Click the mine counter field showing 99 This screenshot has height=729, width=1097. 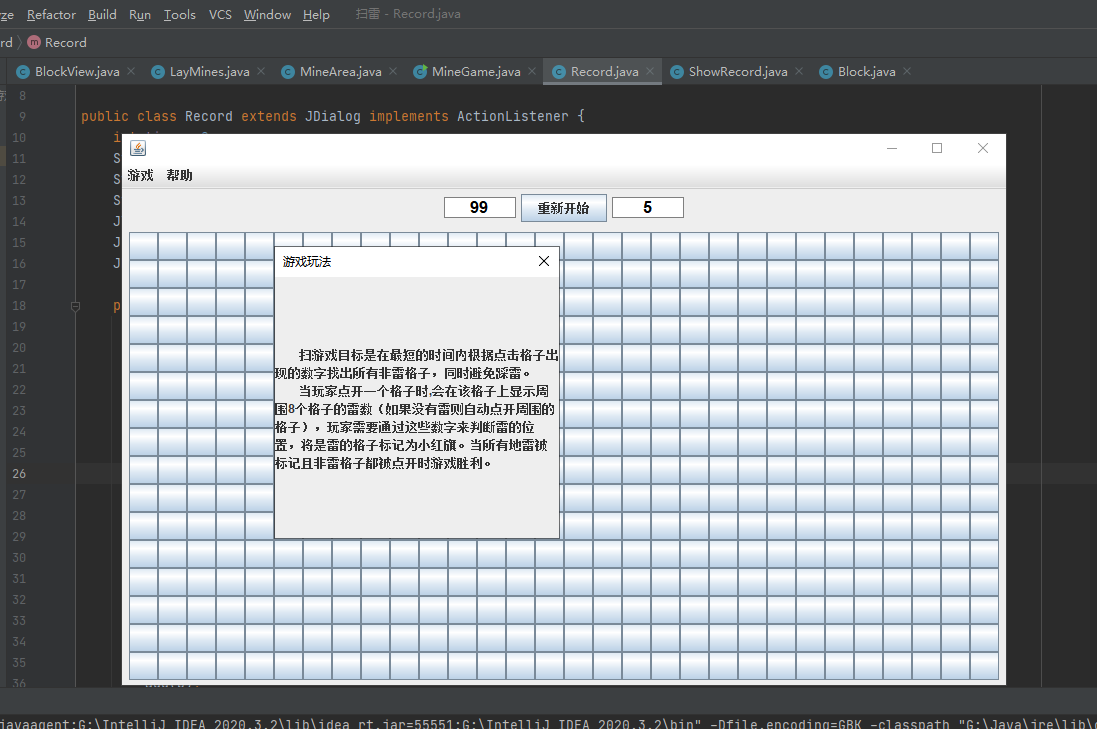click(x=479, y=208)
